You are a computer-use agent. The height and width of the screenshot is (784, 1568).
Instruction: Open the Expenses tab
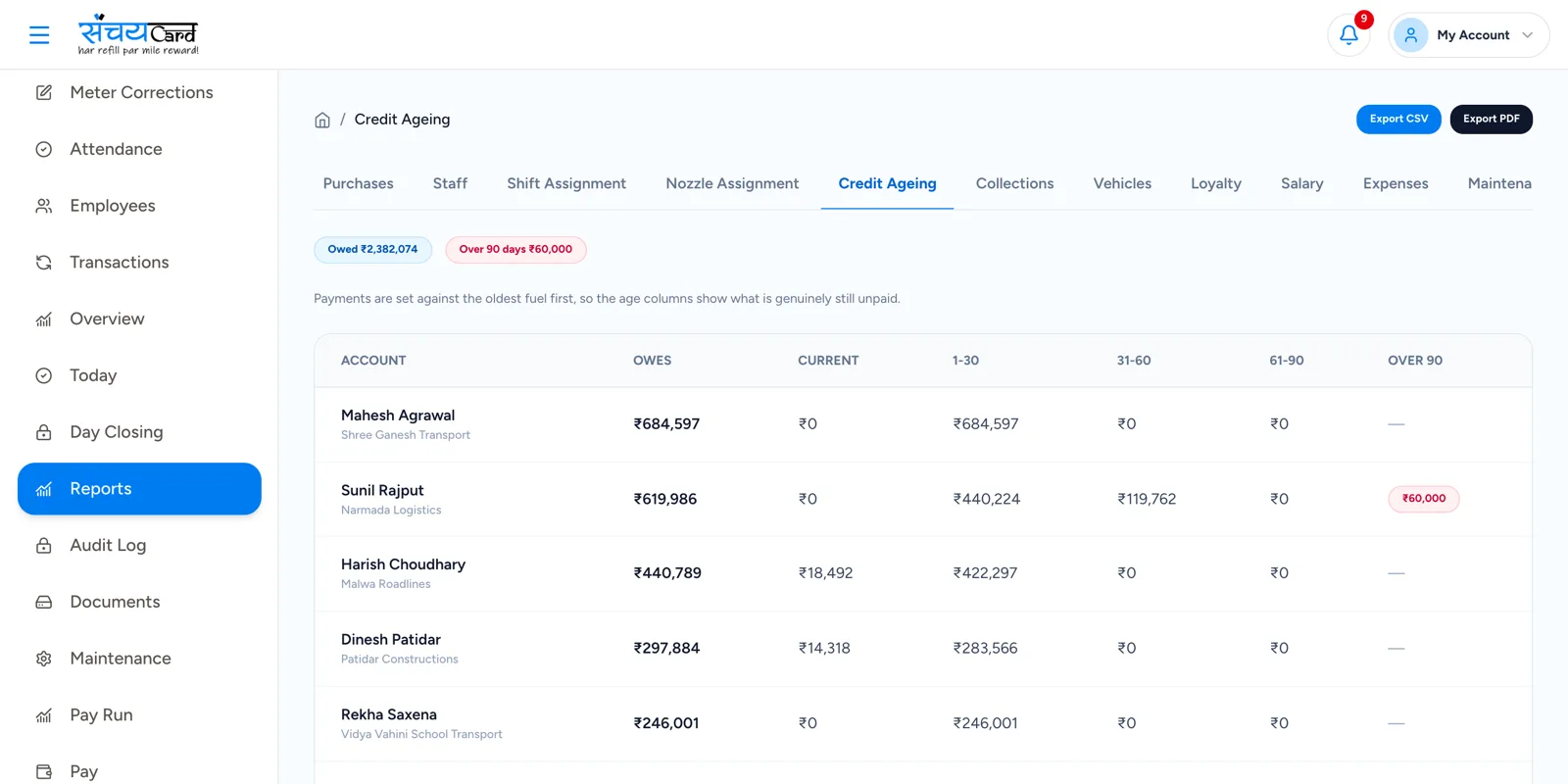coord(1396,183)
